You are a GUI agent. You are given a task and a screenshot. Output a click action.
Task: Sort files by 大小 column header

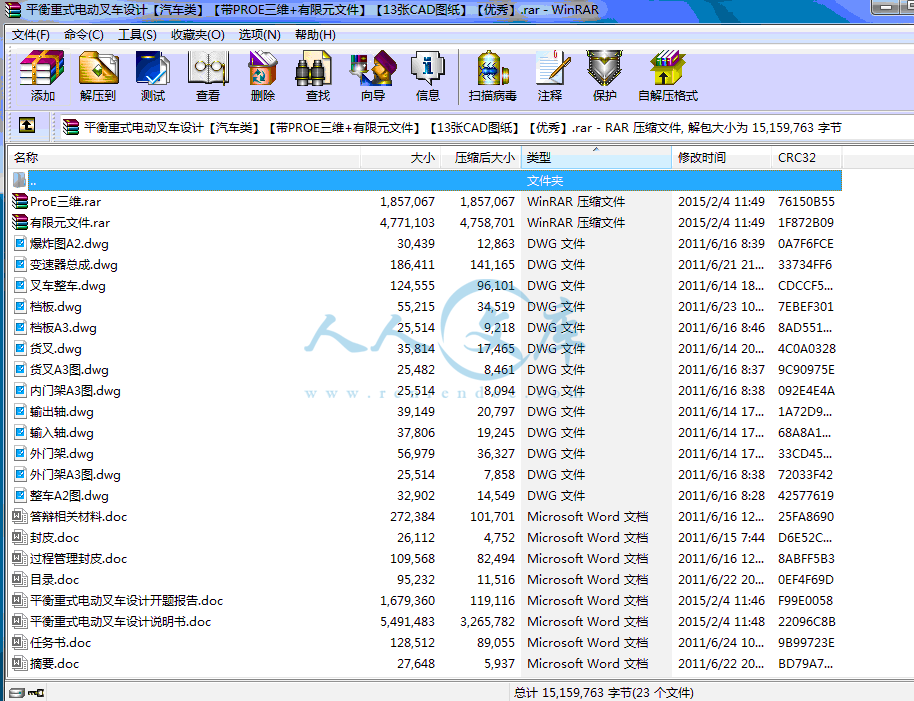pyautogui.click(x=400, y=157)
